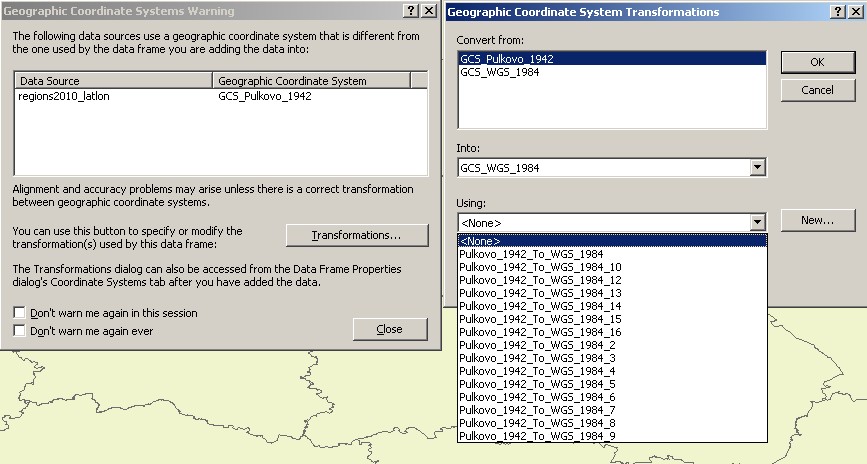Pick Pulkovo_1942_To_WGS_1984_15 from list
867x464 pixels.
tap(612, 319)
